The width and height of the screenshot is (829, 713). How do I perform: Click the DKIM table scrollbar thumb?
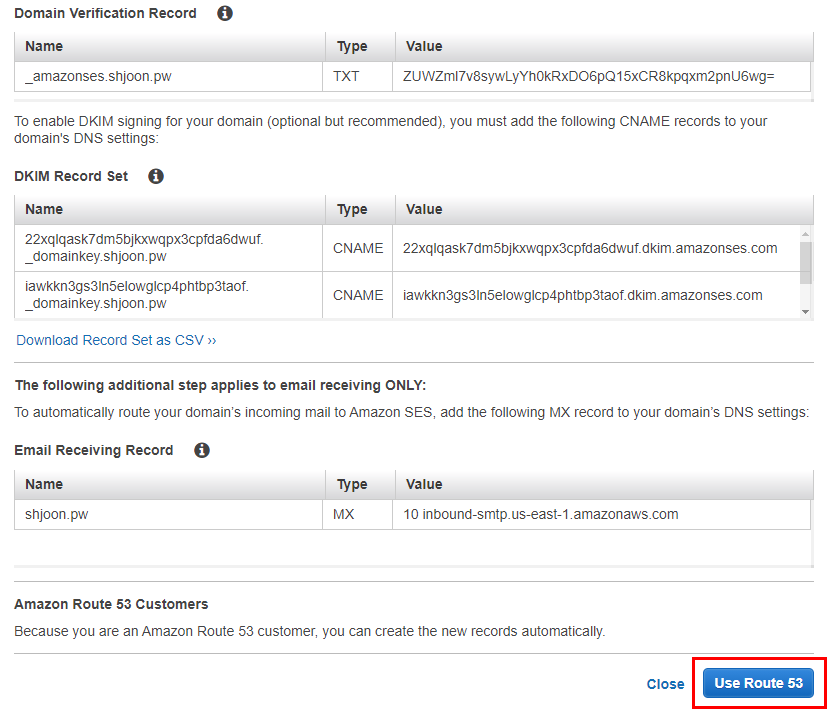(x=805, y=263)
